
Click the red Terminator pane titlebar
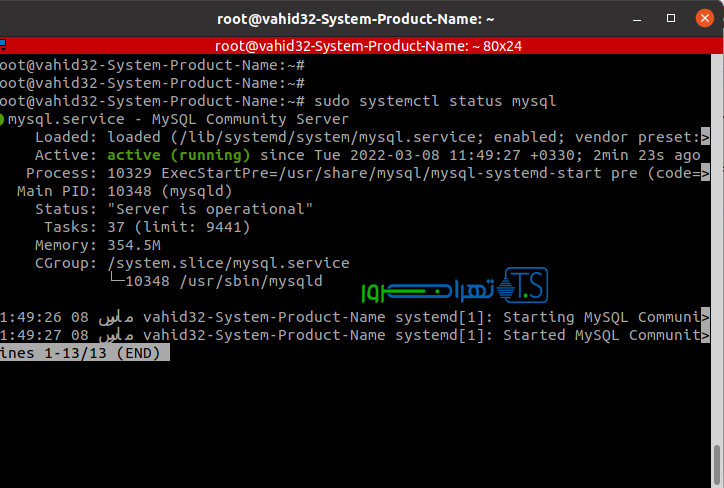362,46
